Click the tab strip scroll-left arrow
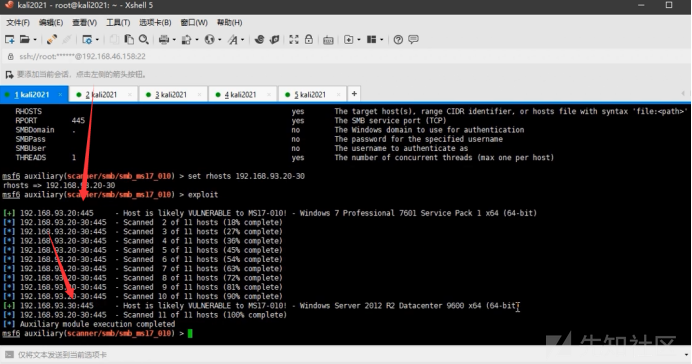The width and height of the screenshot is (692, 364). coord(683,94)
